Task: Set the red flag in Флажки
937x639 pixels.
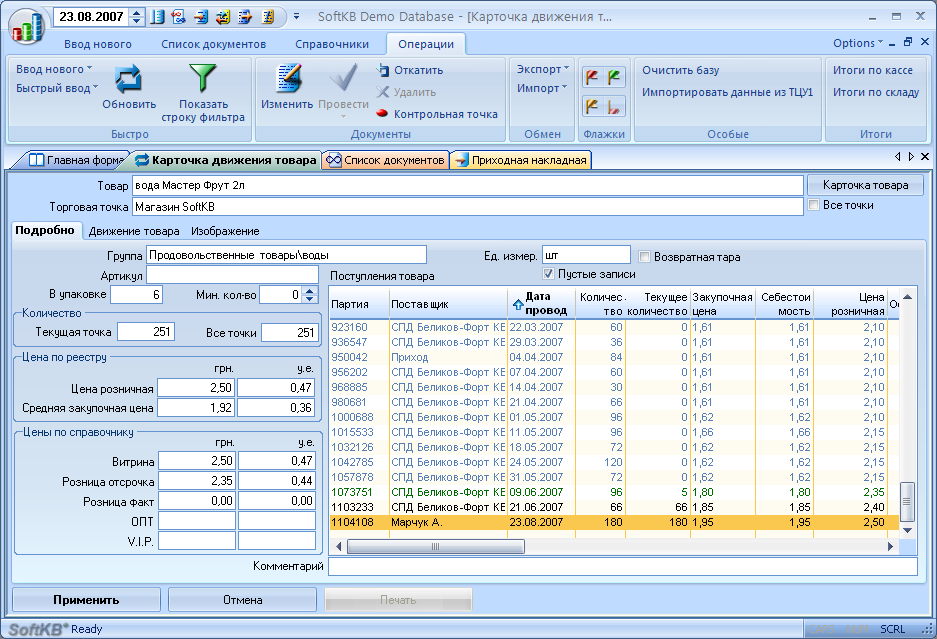Action: tap(592, 77)
